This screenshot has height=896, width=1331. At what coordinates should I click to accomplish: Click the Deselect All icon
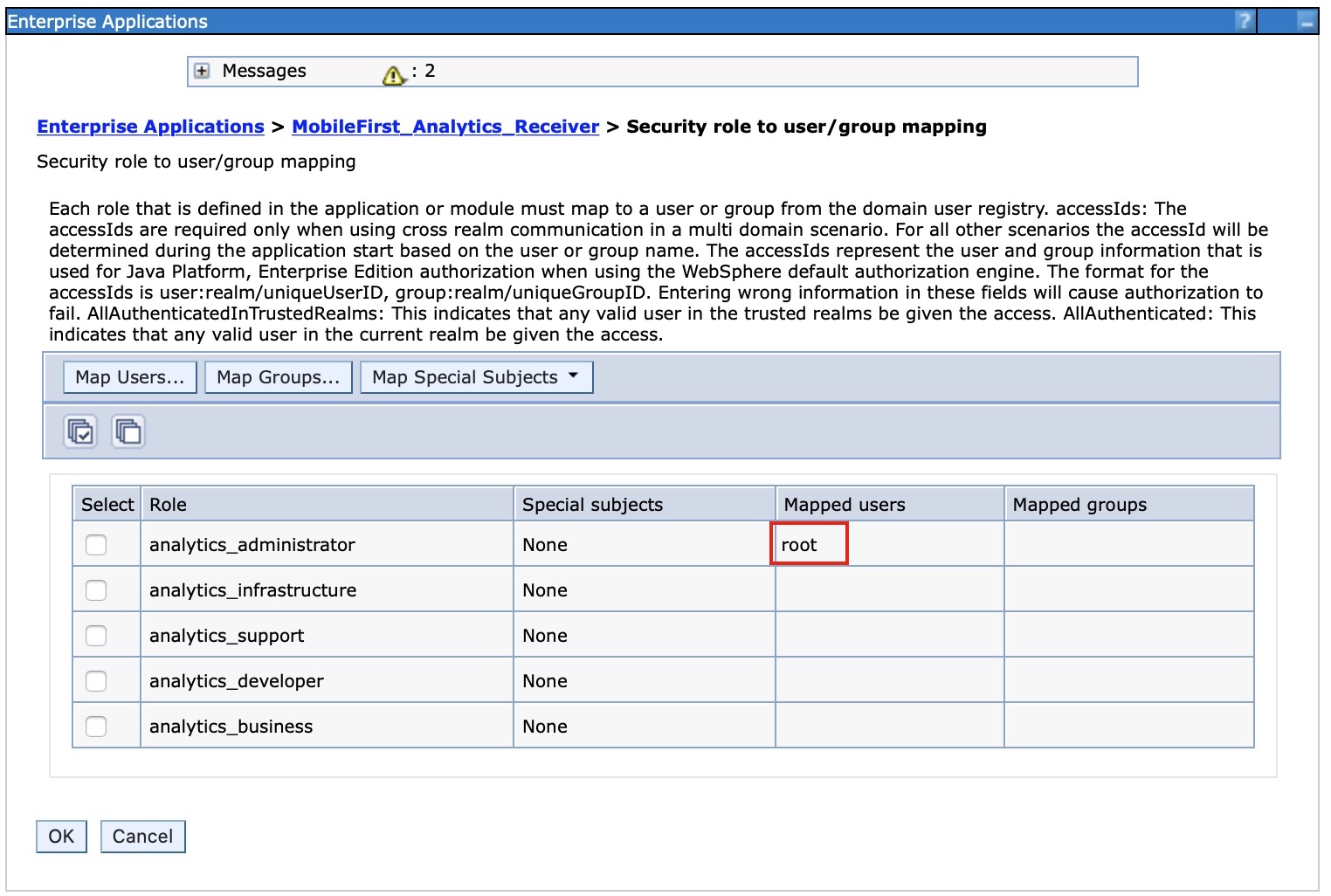click(x=128, y=431)
